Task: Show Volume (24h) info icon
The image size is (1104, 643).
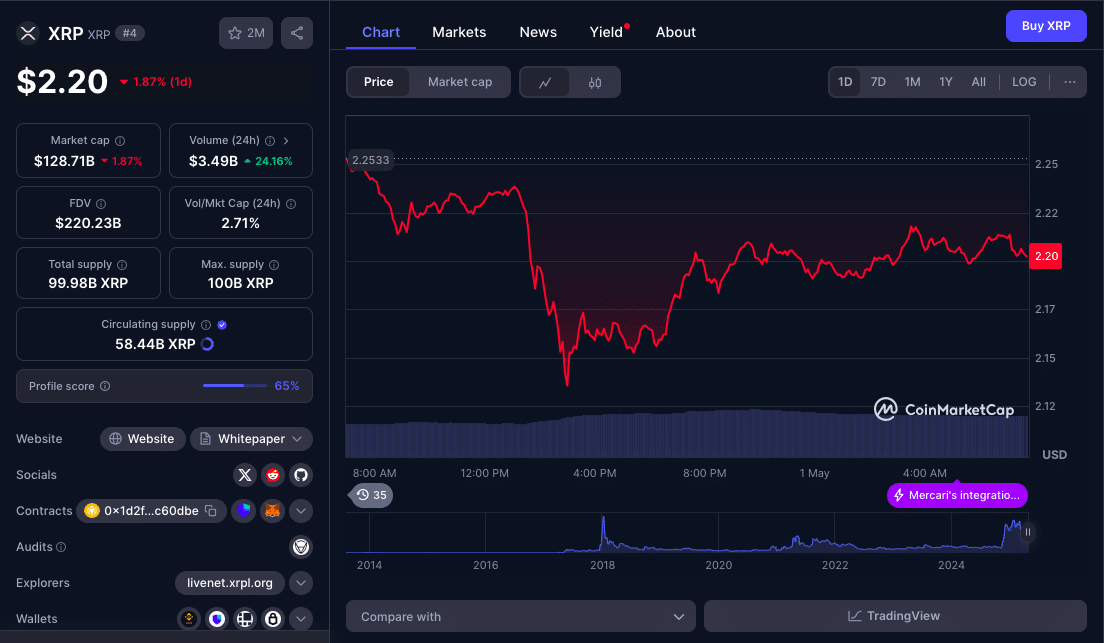Action: [270, 141]
